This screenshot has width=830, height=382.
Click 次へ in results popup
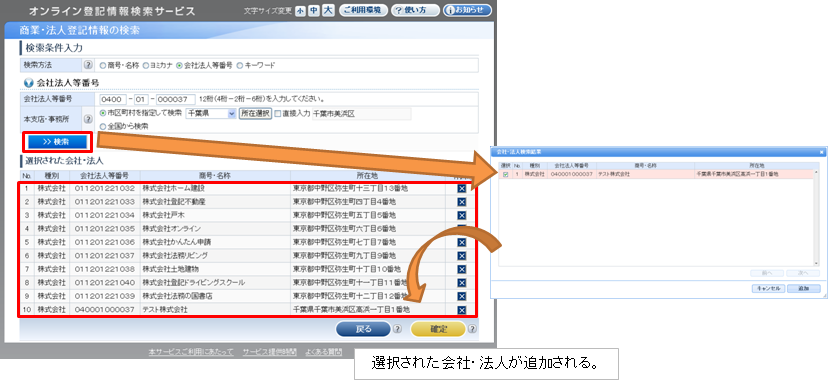tap(803, 274)
